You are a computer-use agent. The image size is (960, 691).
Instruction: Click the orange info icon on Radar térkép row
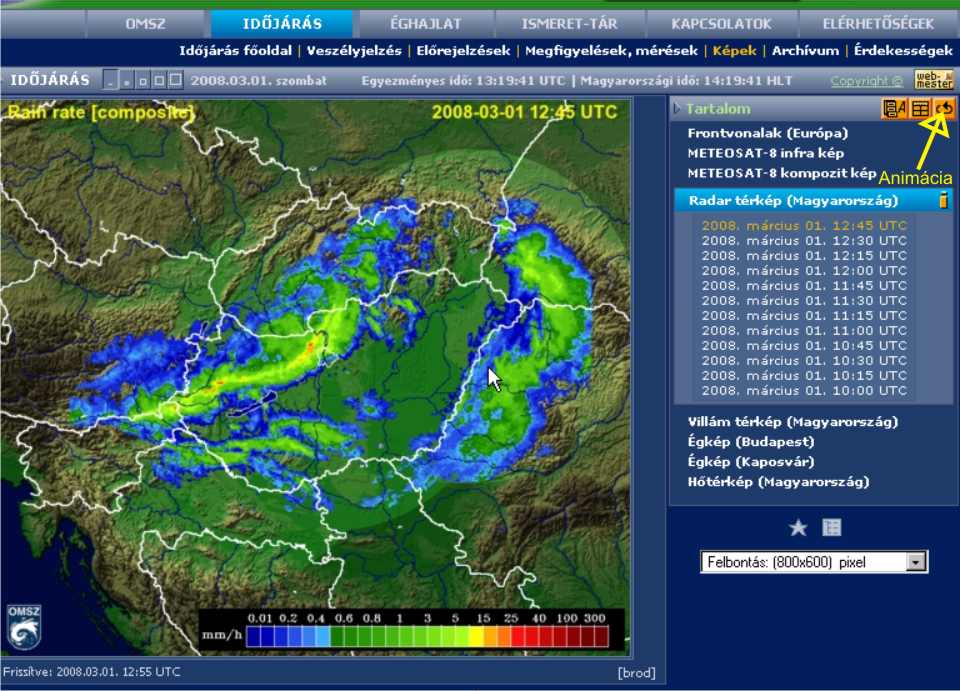(x=942, y=201)
